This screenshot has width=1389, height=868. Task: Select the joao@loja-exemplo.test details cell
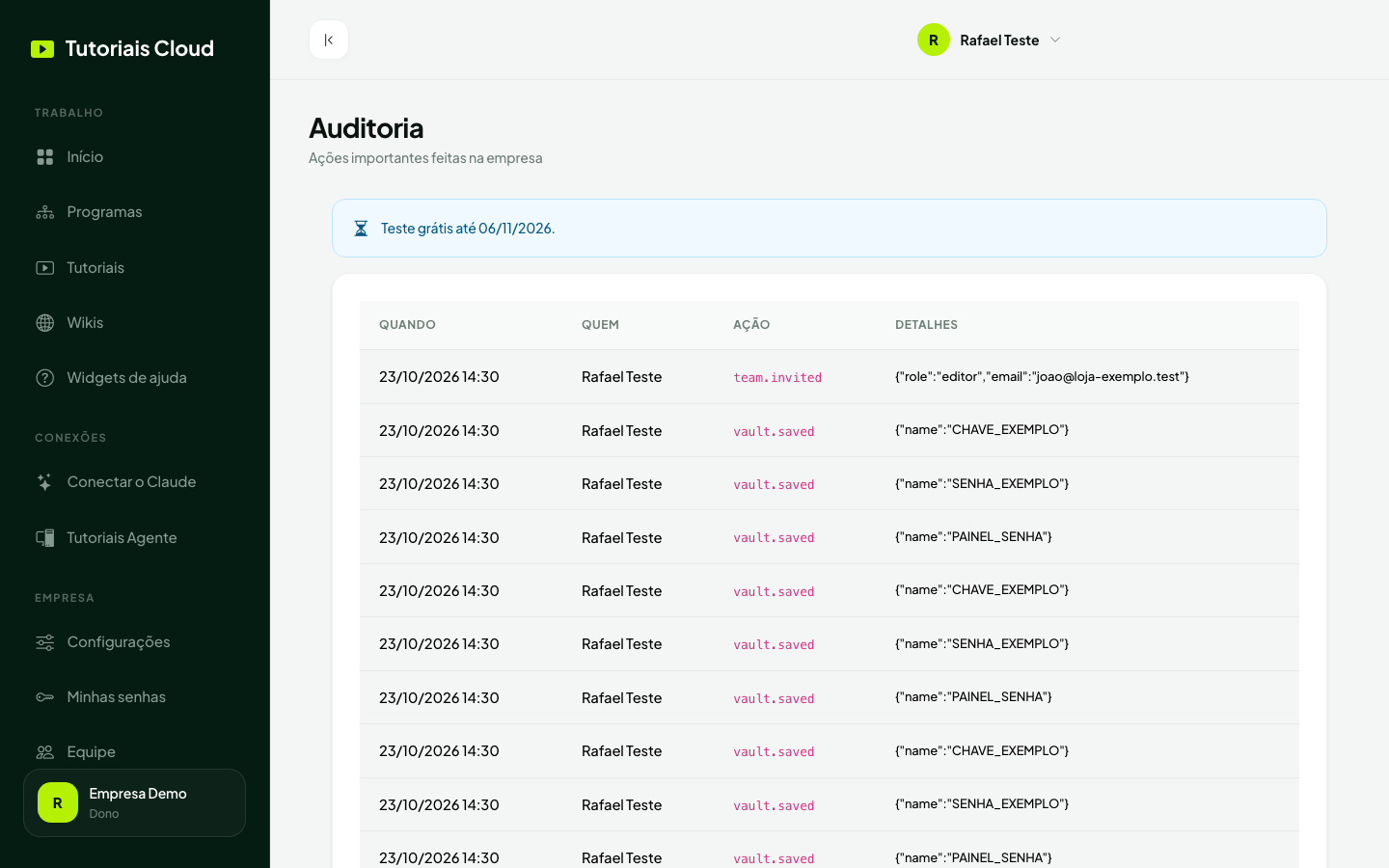(x=1042, y=377)
